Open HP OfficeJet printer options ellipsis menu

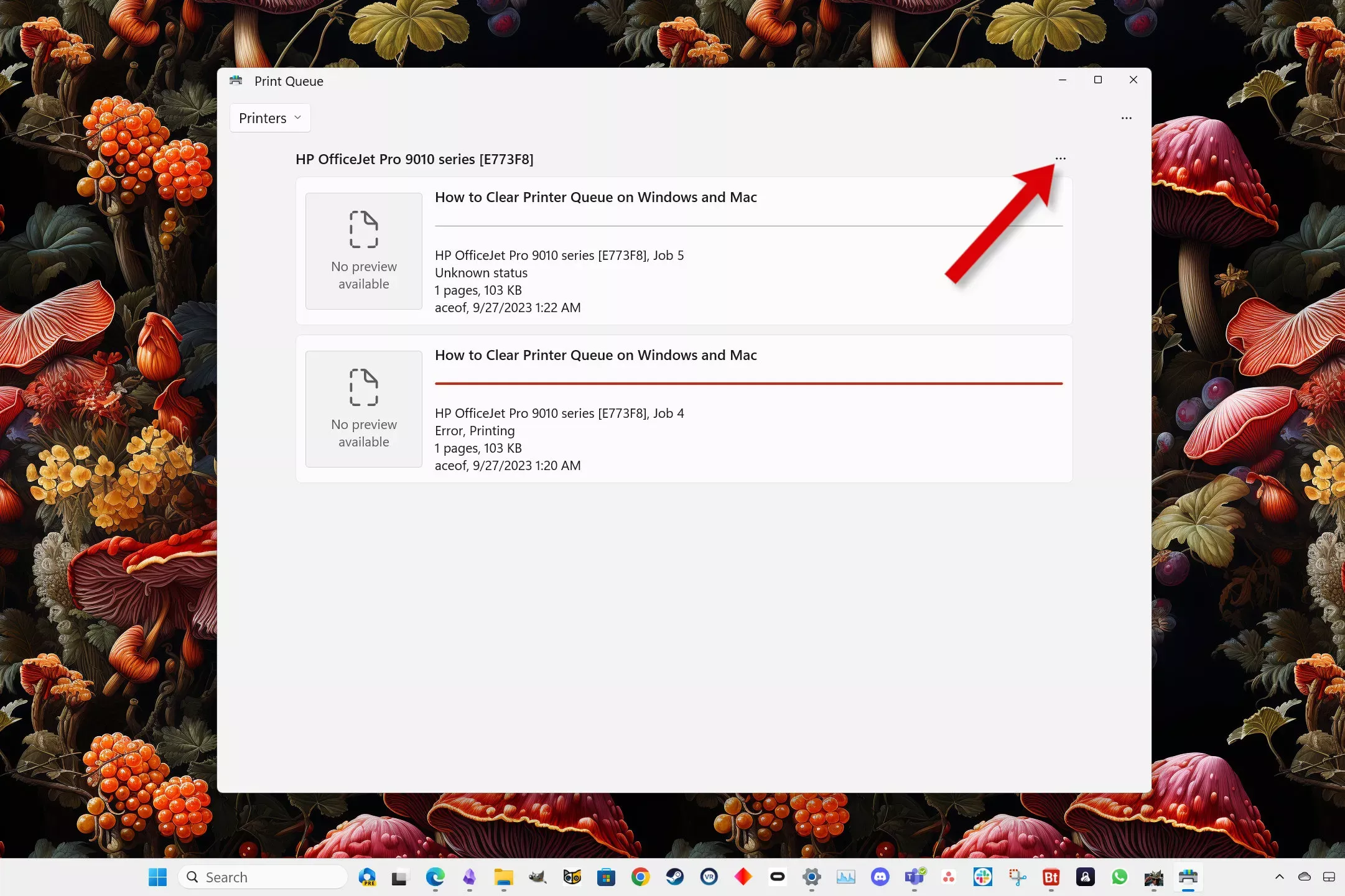[1061, 159]
